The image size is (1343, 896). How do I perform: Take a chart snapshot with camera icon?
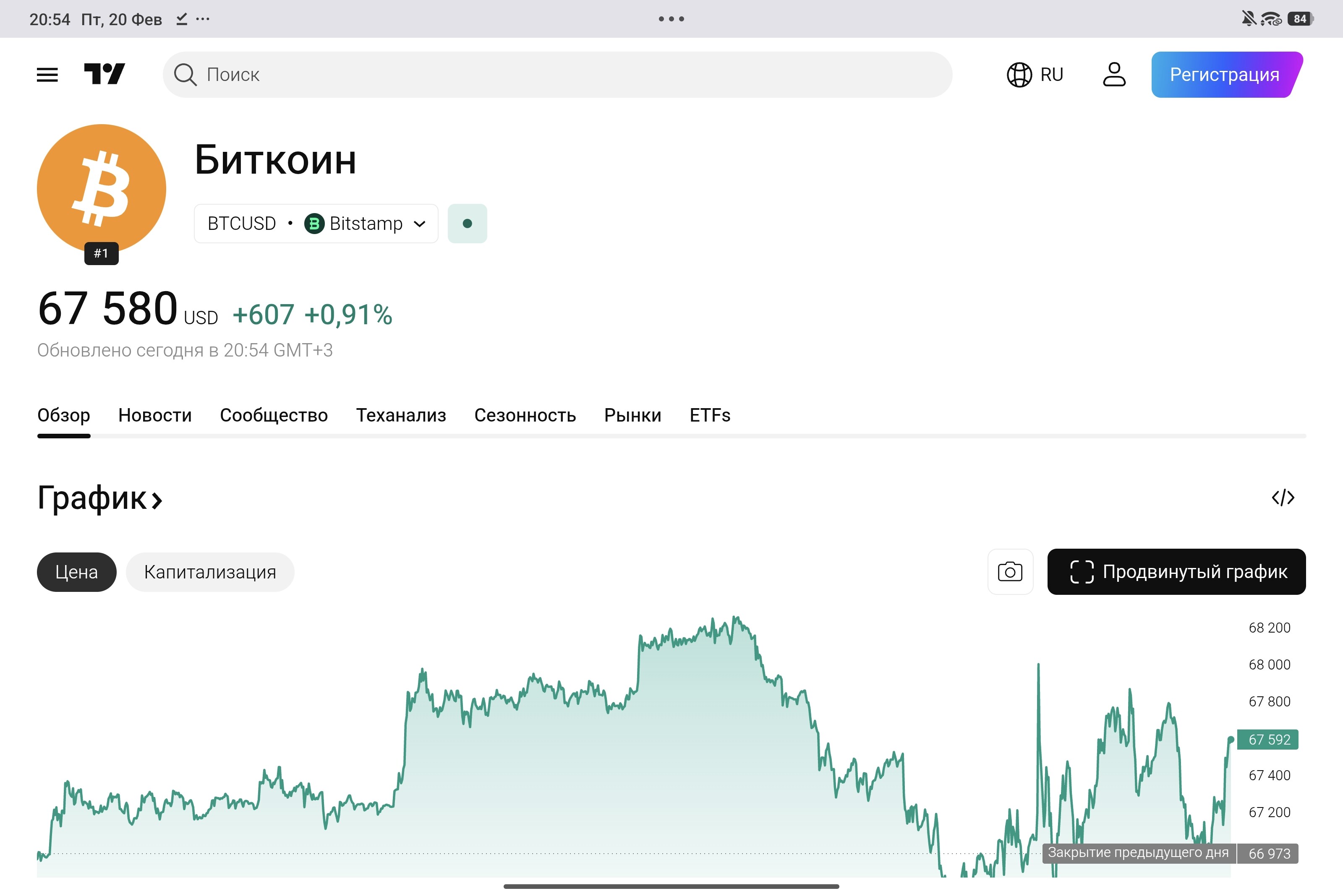(1010, 572)
